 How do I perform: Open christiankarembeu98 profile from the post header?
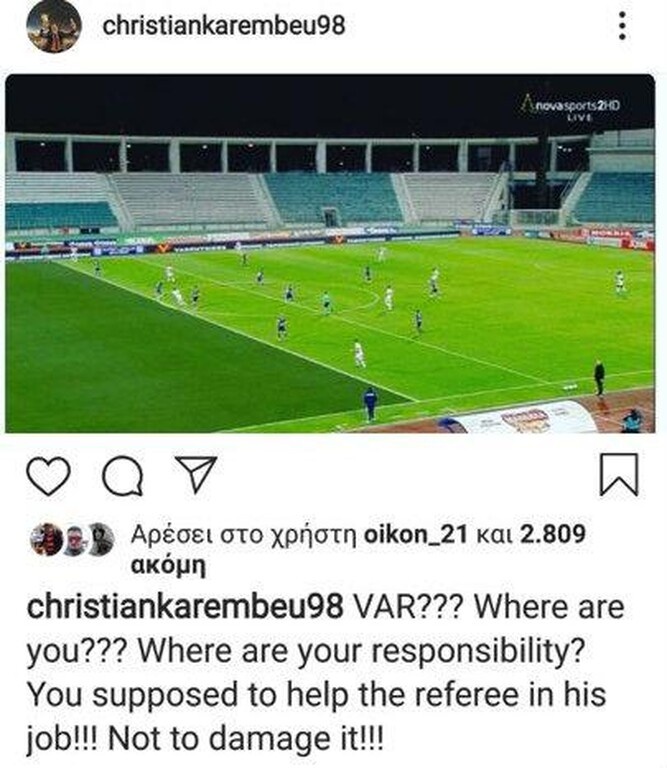pos(224,26)
